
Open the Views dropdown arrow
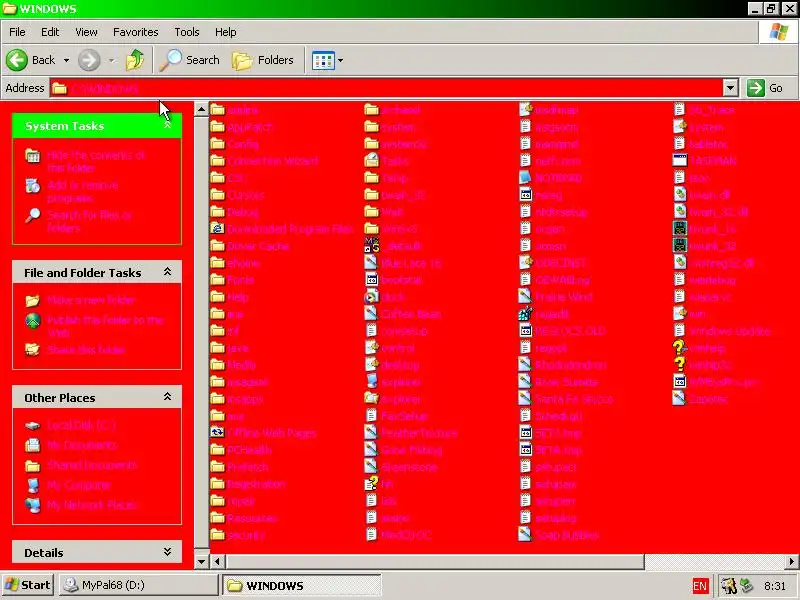point(340,60)
